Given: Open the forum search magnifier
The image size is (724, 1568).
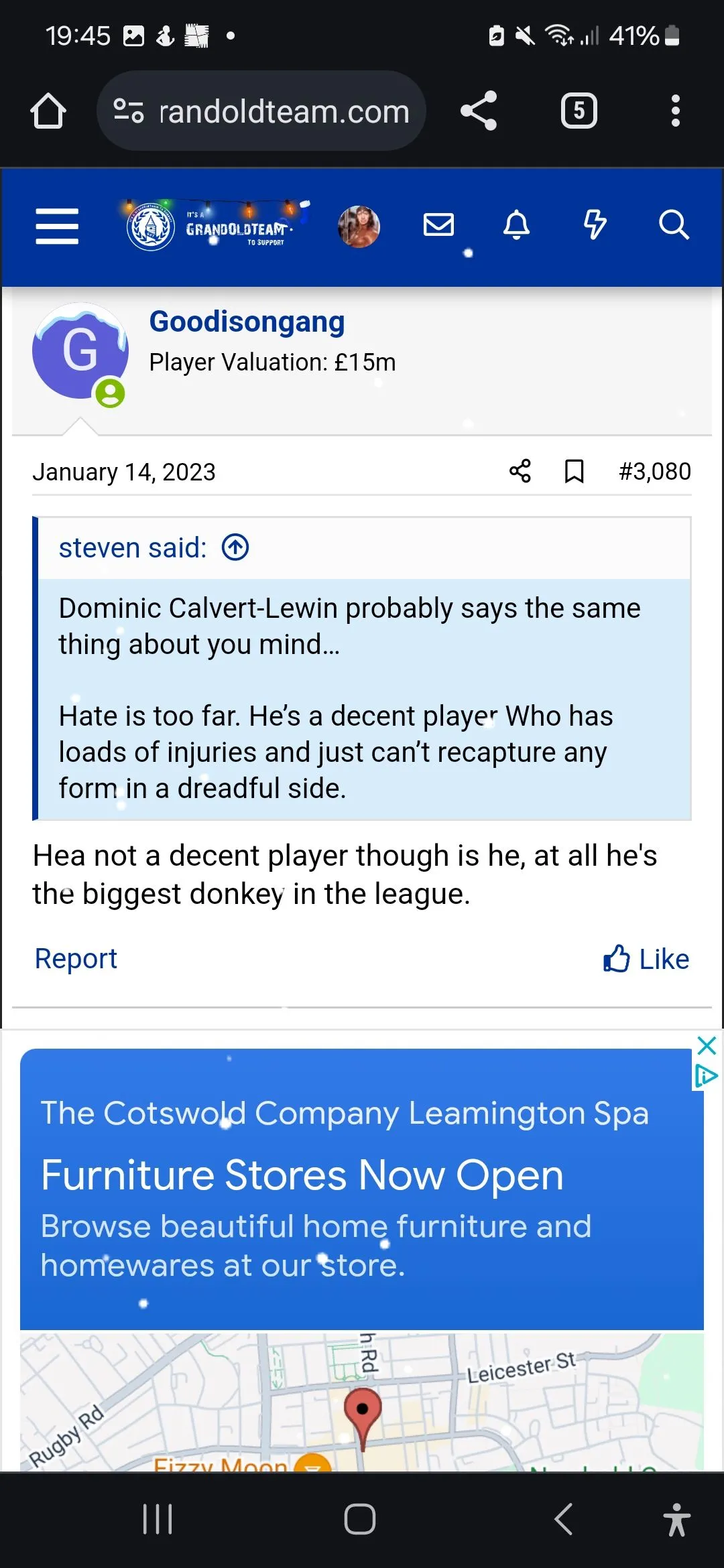Looking at the screenshot, I should point(673,225).
